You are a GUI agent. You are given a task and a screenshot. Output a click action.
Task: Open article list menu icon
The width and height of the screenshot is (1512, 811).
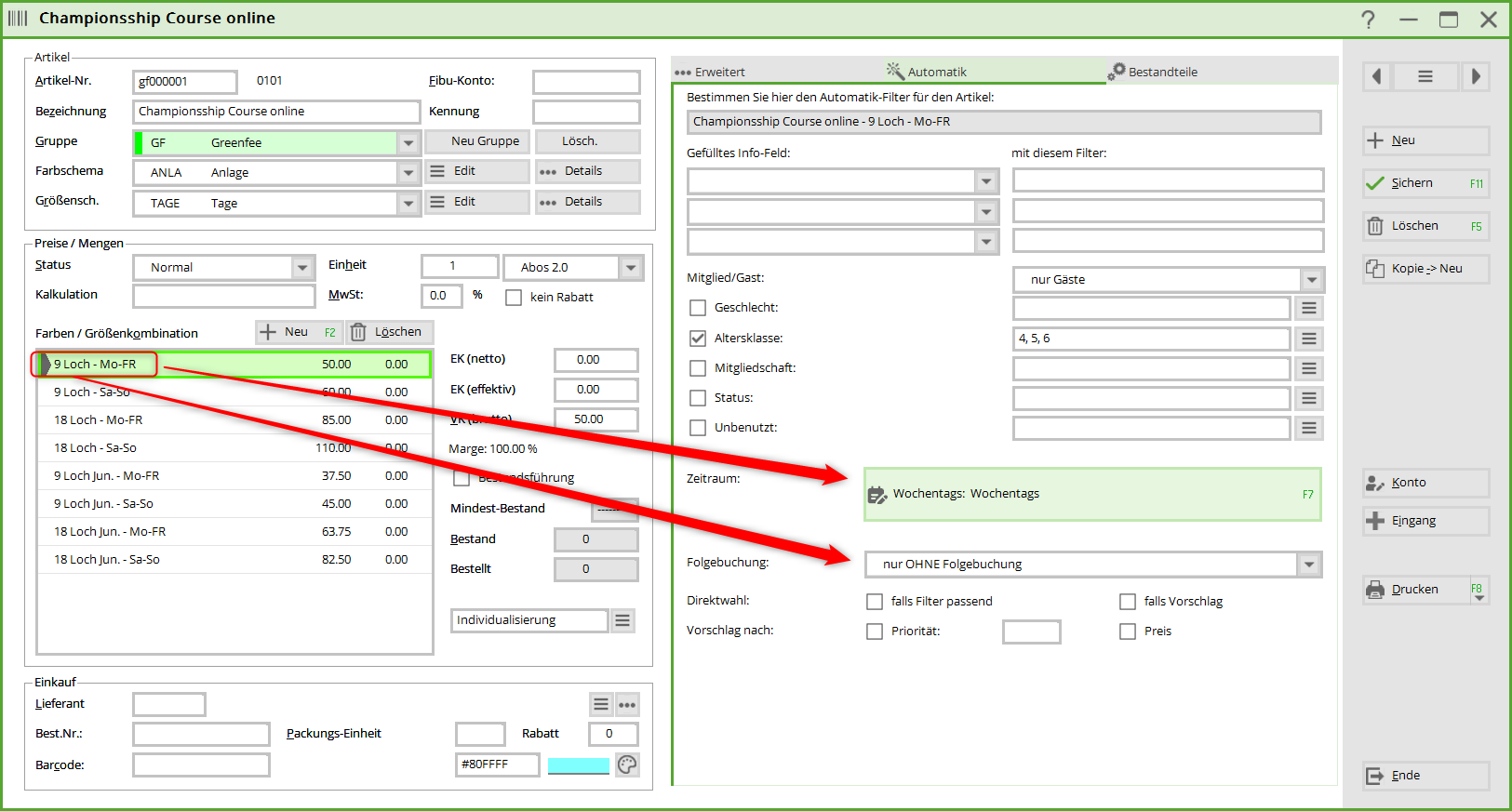click(1425, 76)
